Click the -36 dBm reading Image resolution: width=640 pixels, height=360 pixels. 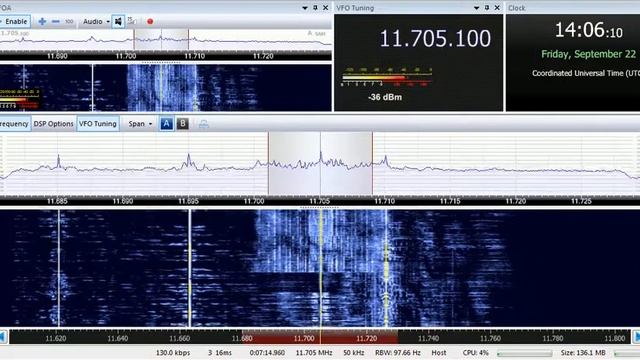385,97
